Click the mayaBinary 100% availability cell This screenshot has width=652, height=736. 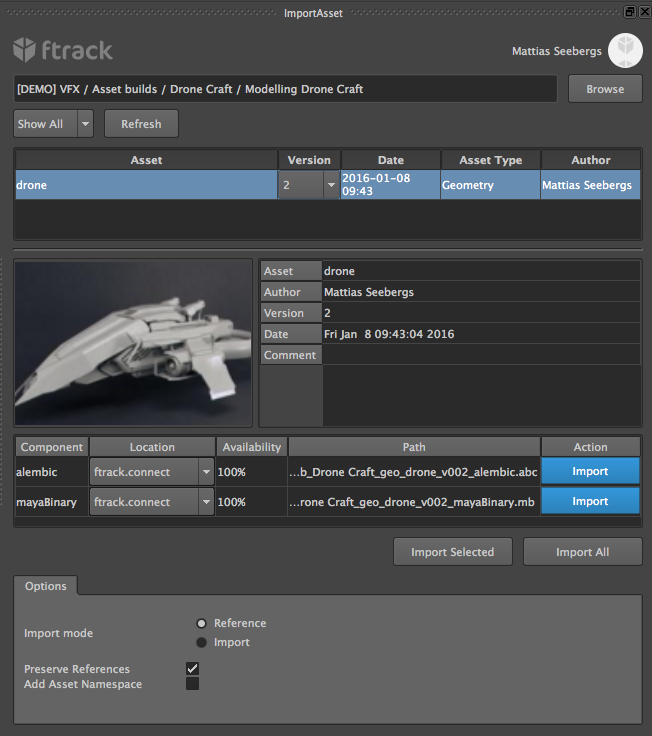coord(252,502)
